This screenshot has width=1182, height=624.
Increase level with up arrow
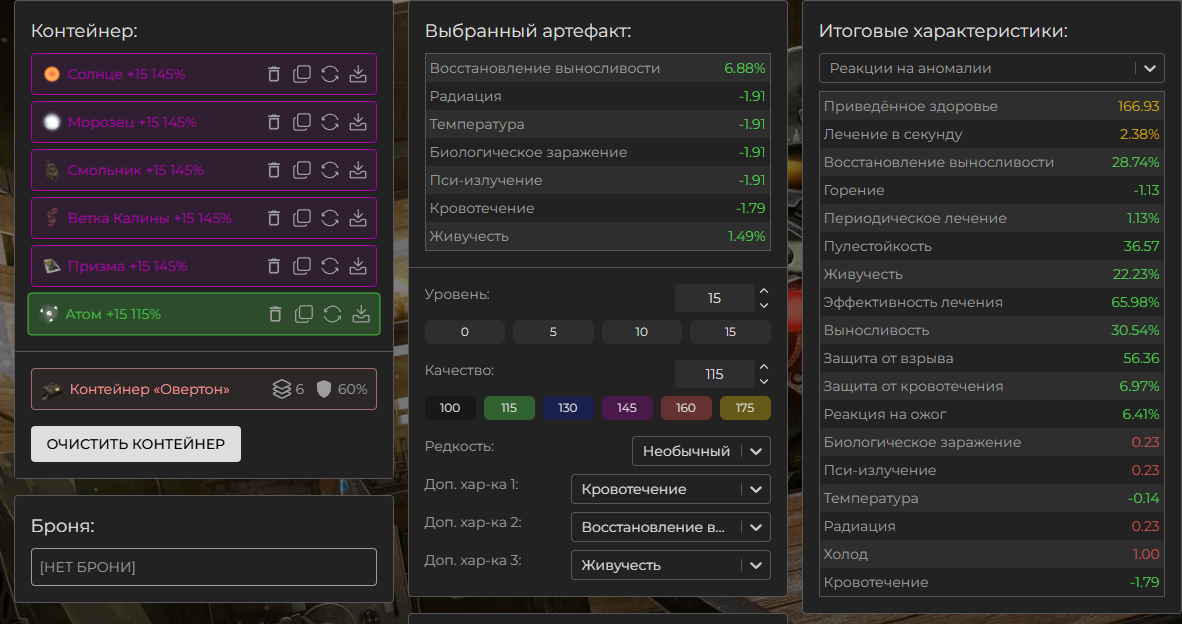(764, 291)
